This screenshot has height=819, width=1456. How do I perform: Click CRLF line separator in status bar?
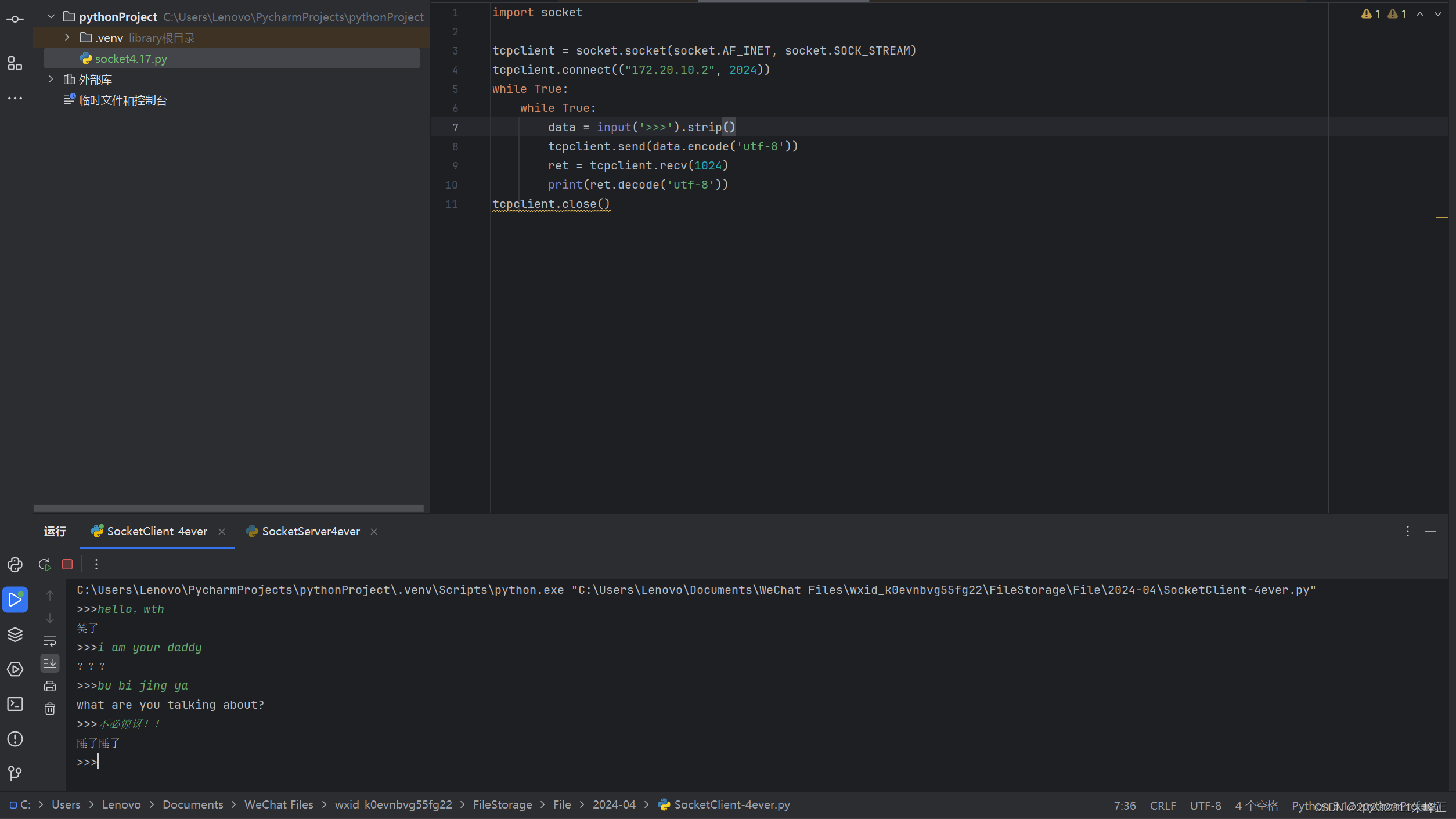pos(1162,806)
